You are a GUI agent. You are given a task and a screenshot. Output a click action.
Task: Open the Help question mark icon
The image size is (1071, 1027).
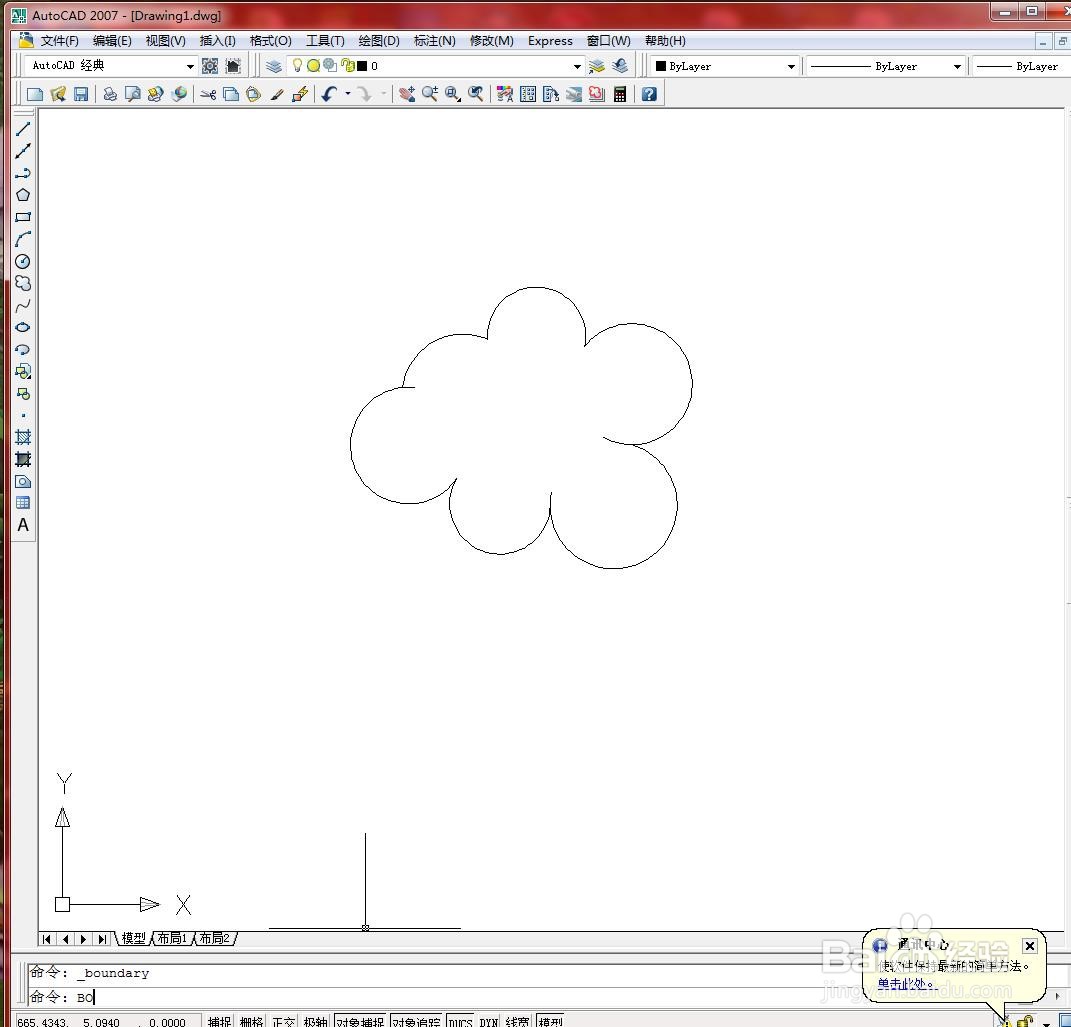click(x=649, y=94)
